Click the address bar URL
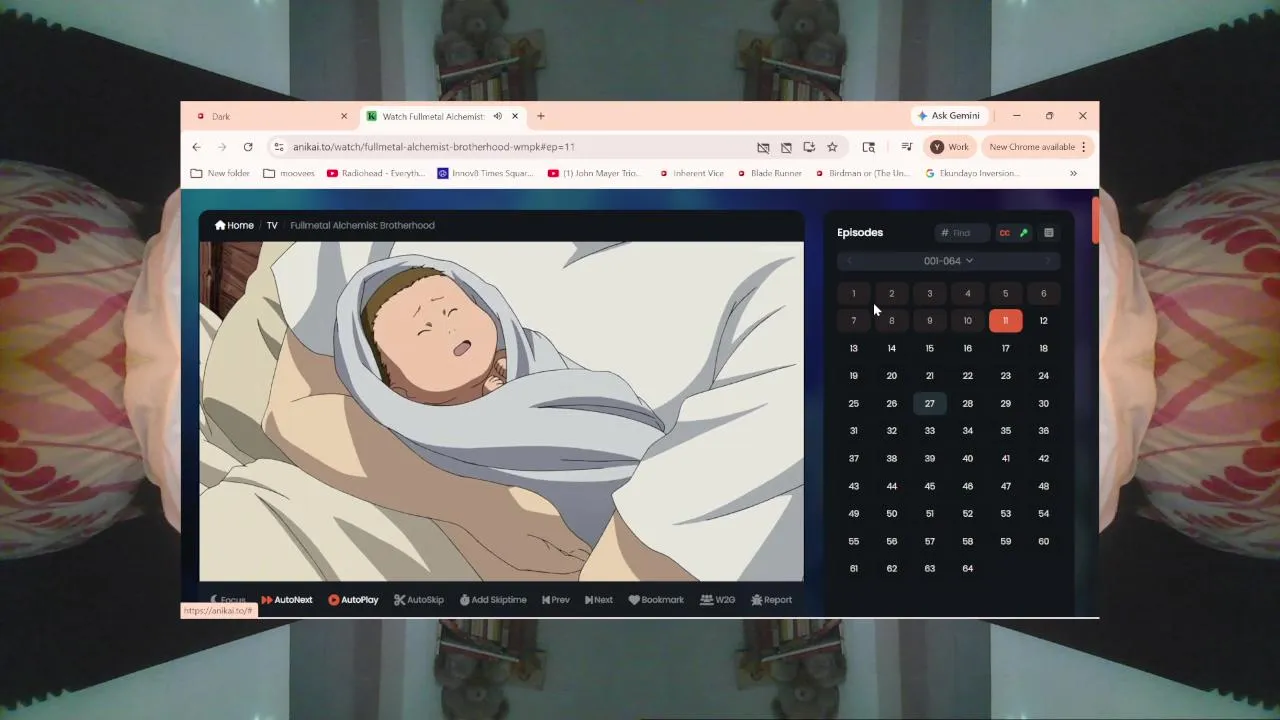 pyautogui.click(x=433, y=147)
